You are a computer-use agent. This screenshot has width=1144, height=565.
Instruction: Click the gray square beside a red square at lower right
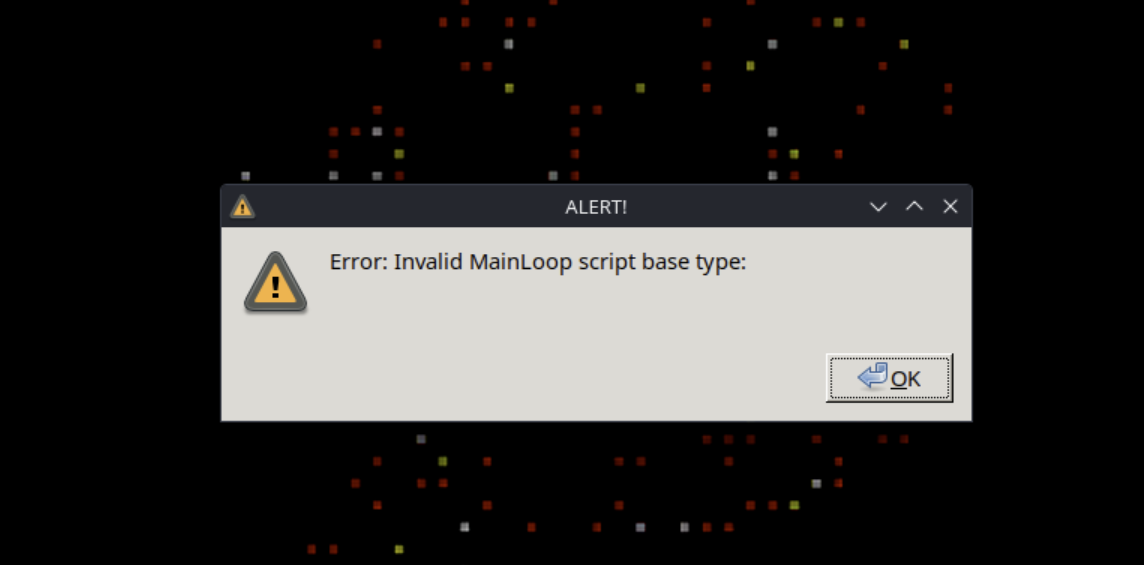point(816,483)
